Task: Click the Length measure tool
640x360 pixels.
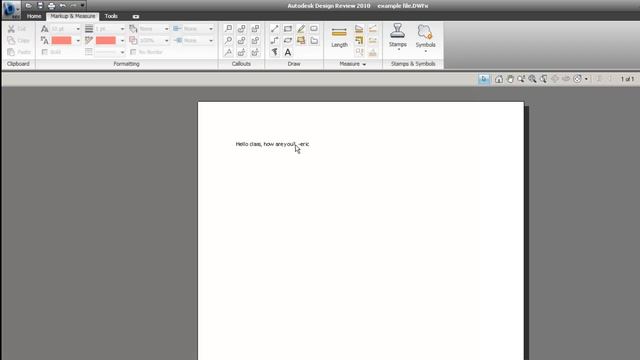Action: (339, 37)
